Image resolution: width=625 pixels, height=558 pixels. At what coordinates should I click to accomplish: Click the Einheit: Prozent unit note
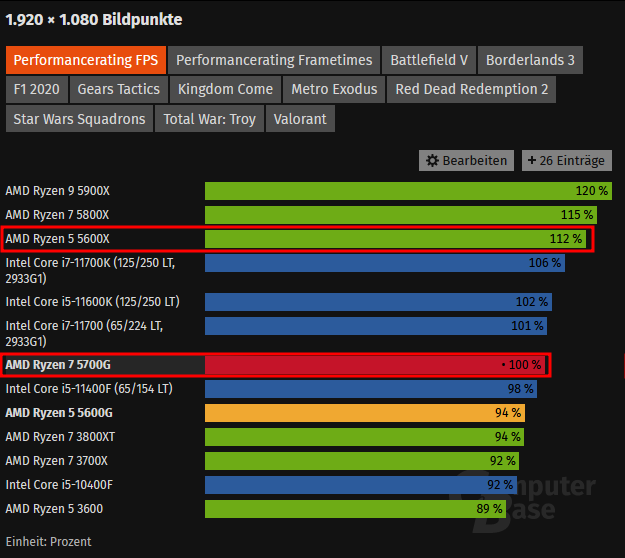49,542
